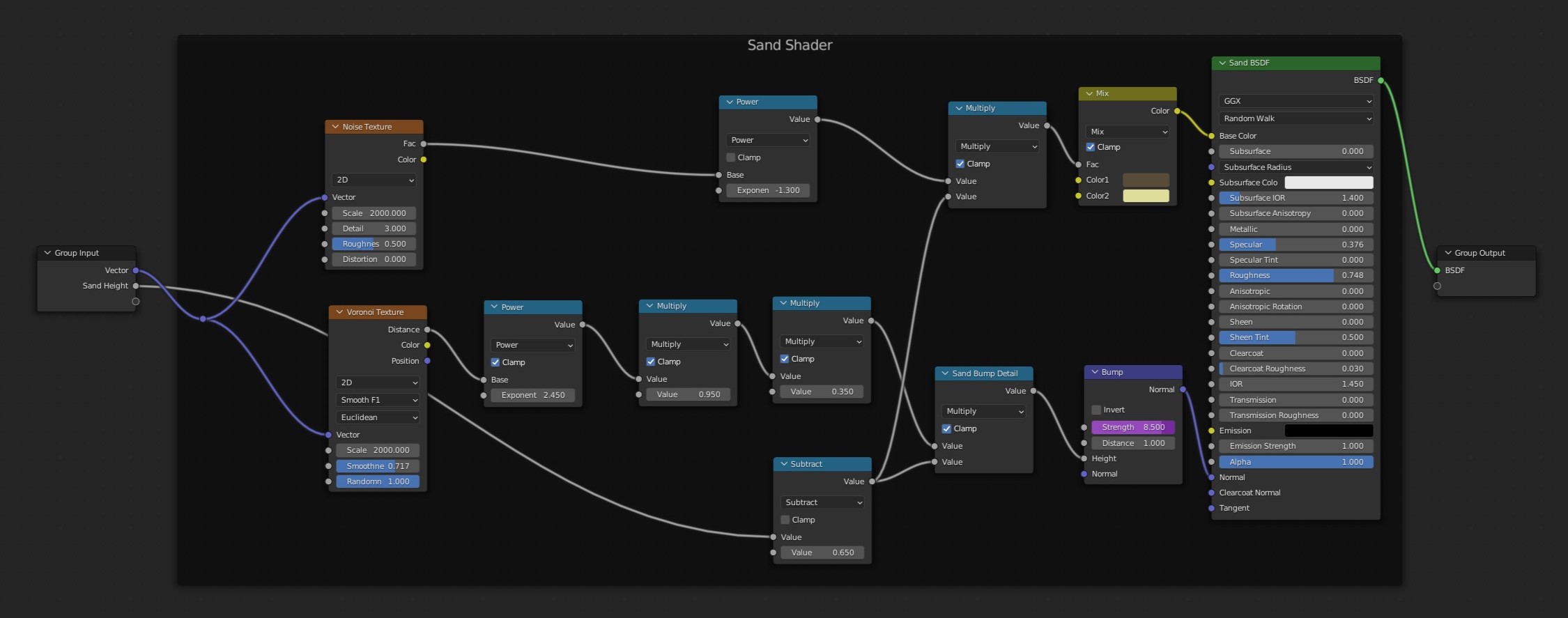Click the BSDF output socket on Sand BSDF
This screenshot has height=618, width=1568.
click(x=1381, y=81)
